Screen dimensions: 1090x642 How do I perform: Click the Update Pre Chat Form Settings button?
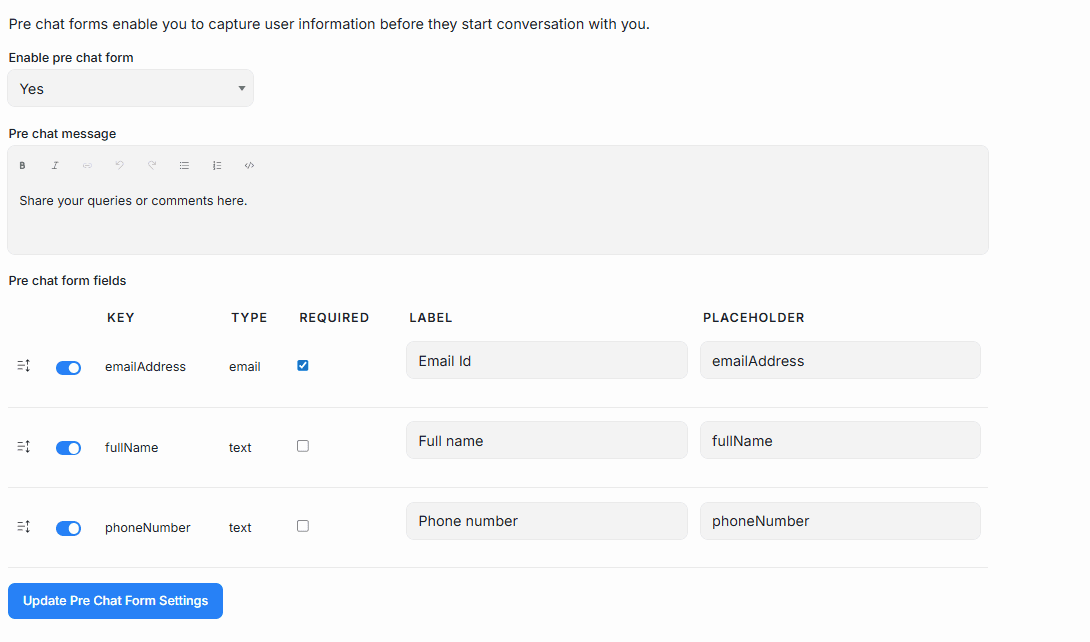[114, 601]
